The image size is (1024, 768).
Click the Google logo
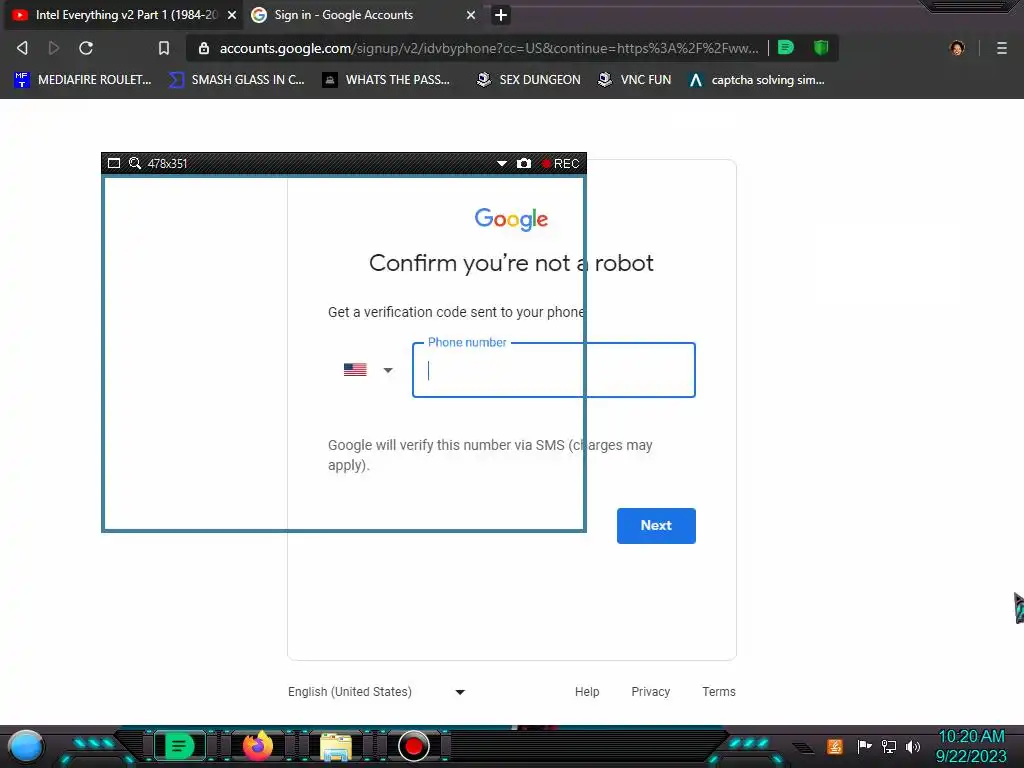click(511, 219)
